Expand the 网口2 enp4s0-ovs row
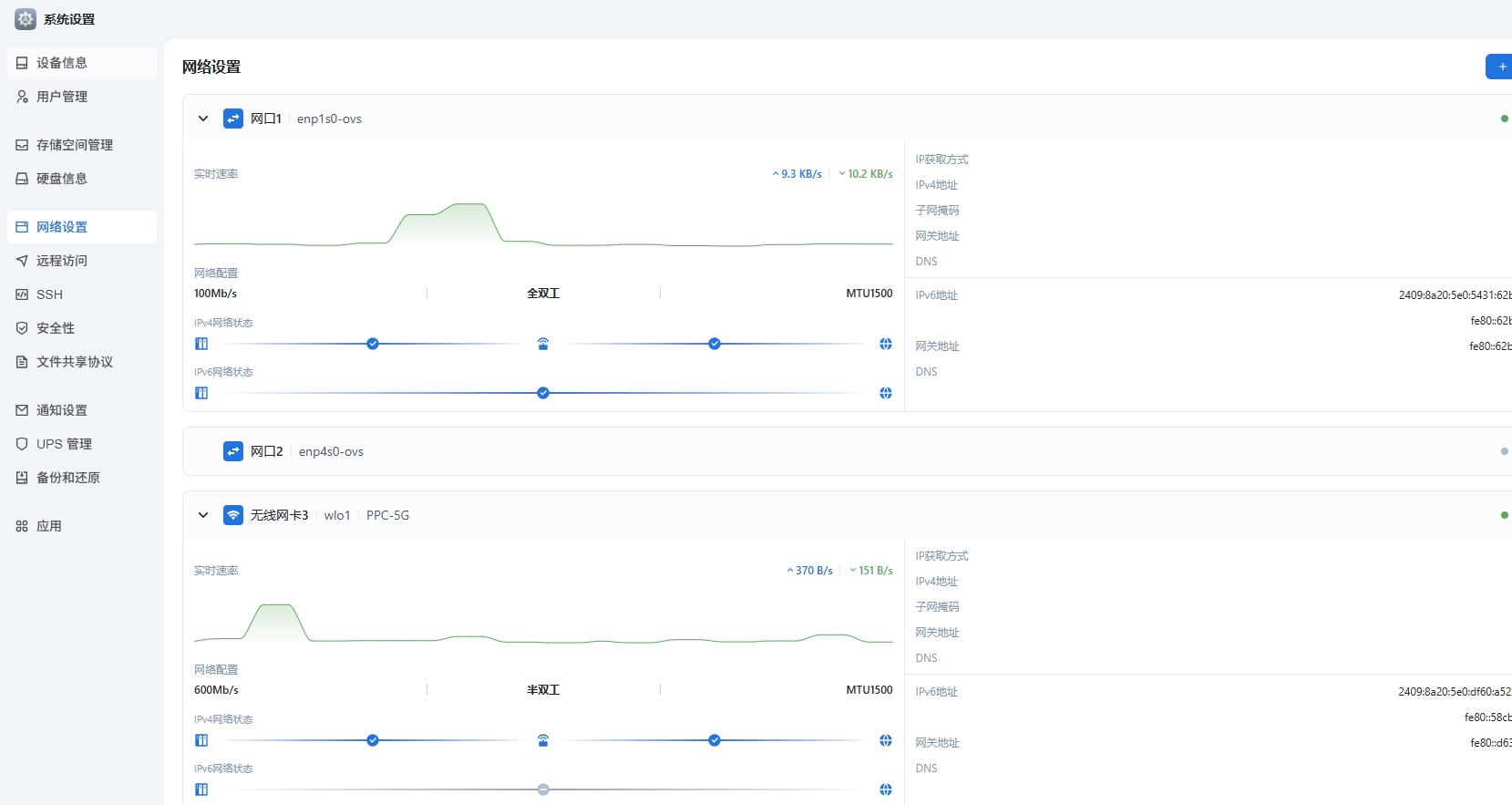1512x805 pixels. tap(847, 451)
